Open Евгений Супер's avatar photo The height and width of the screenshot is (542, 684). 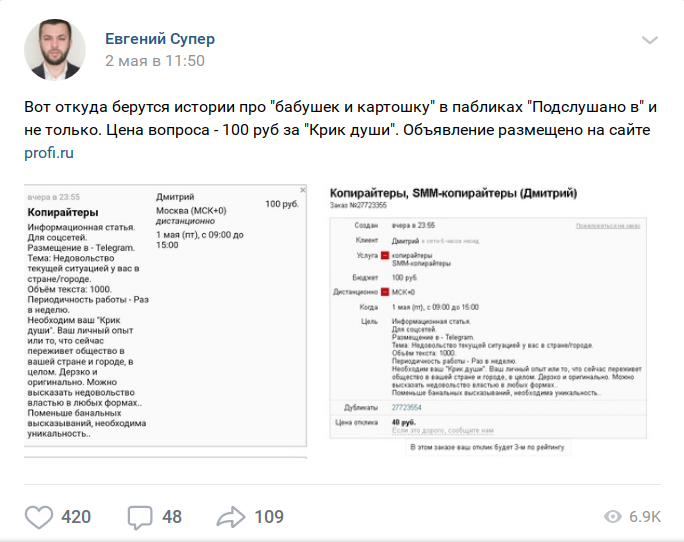pos(55,50)
